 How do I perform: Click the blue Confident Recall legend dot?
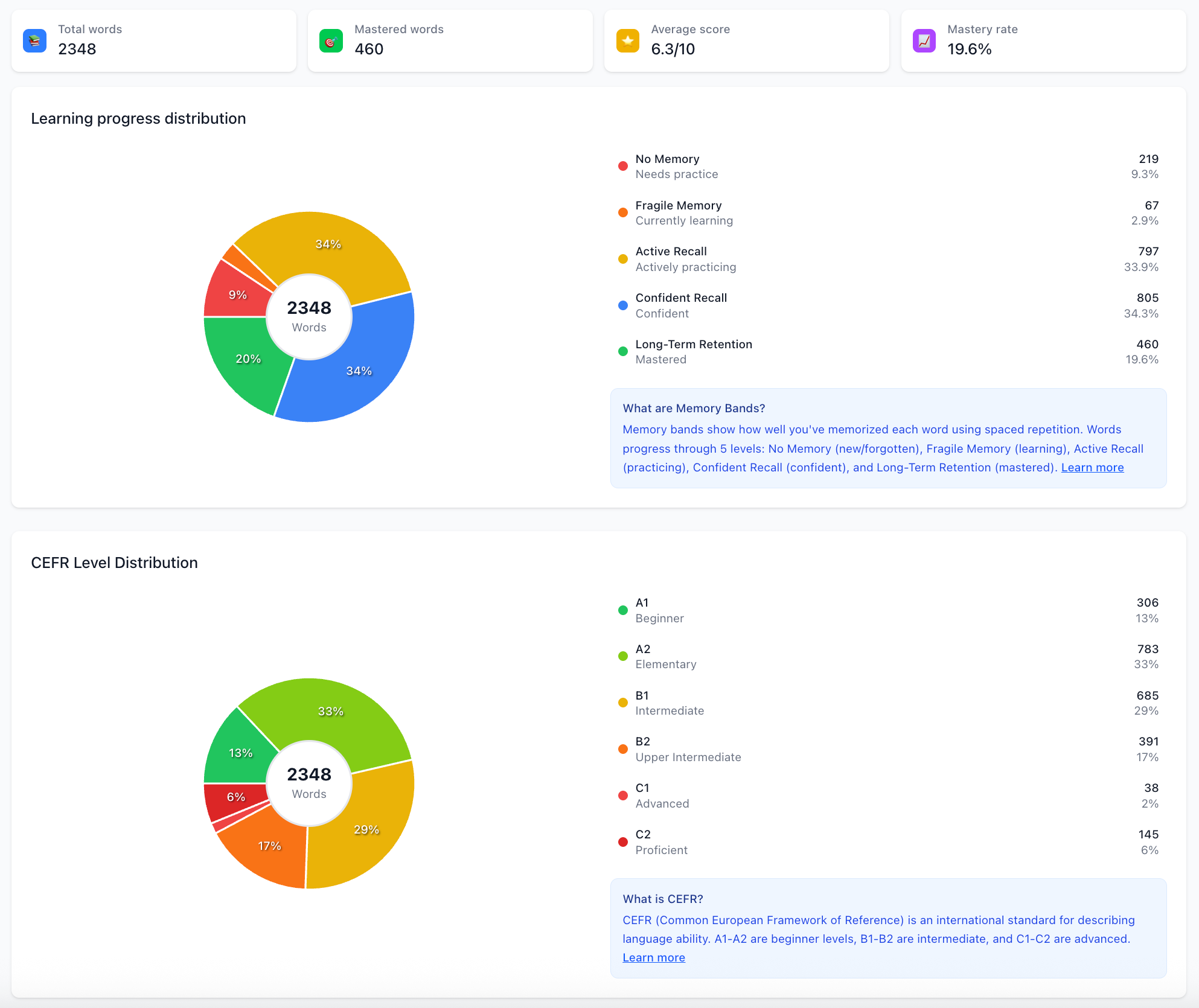click(x=622, y=305)
